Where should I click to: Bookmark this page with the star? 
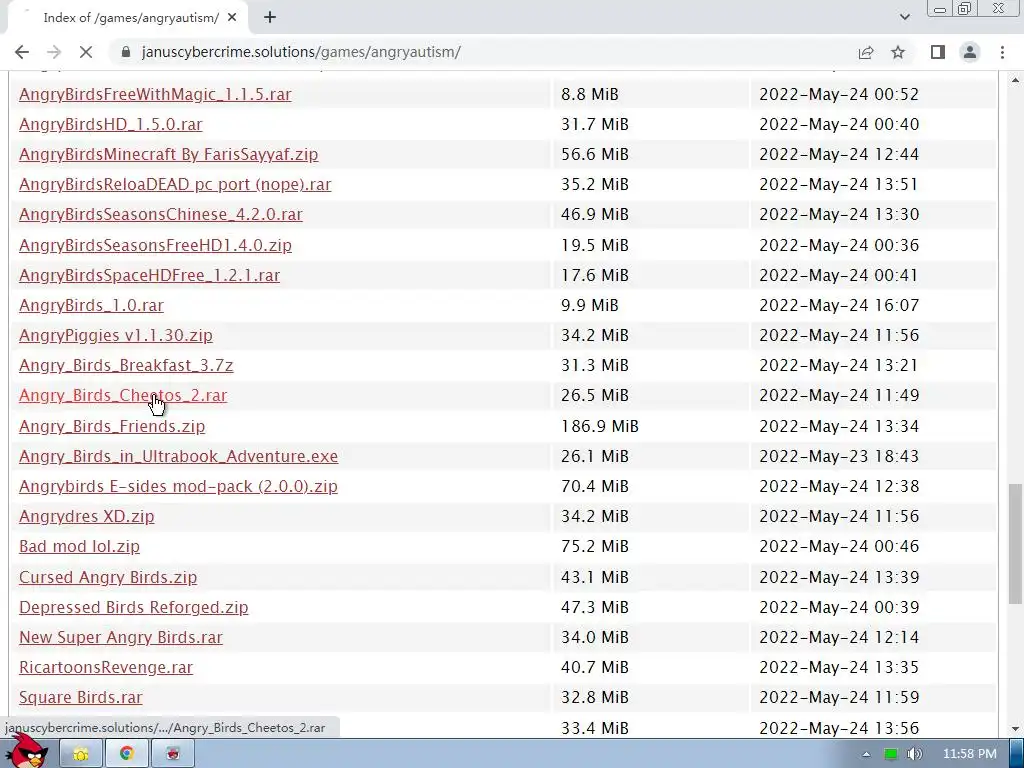898,52
